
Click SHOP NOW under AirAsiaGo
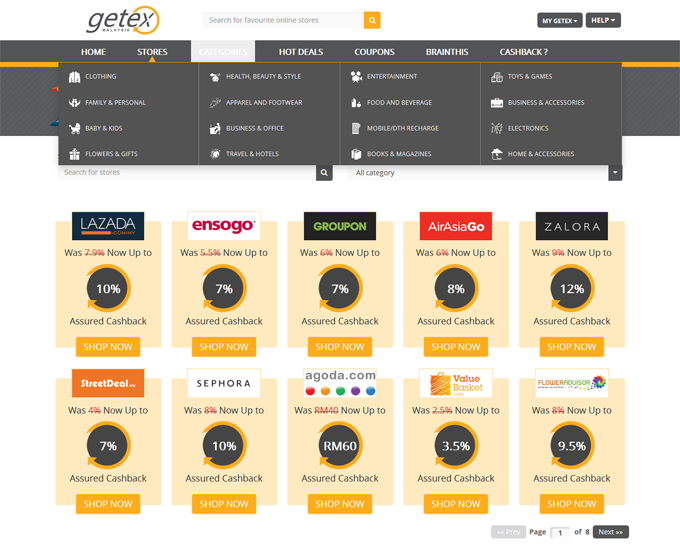tap(456, 347)
